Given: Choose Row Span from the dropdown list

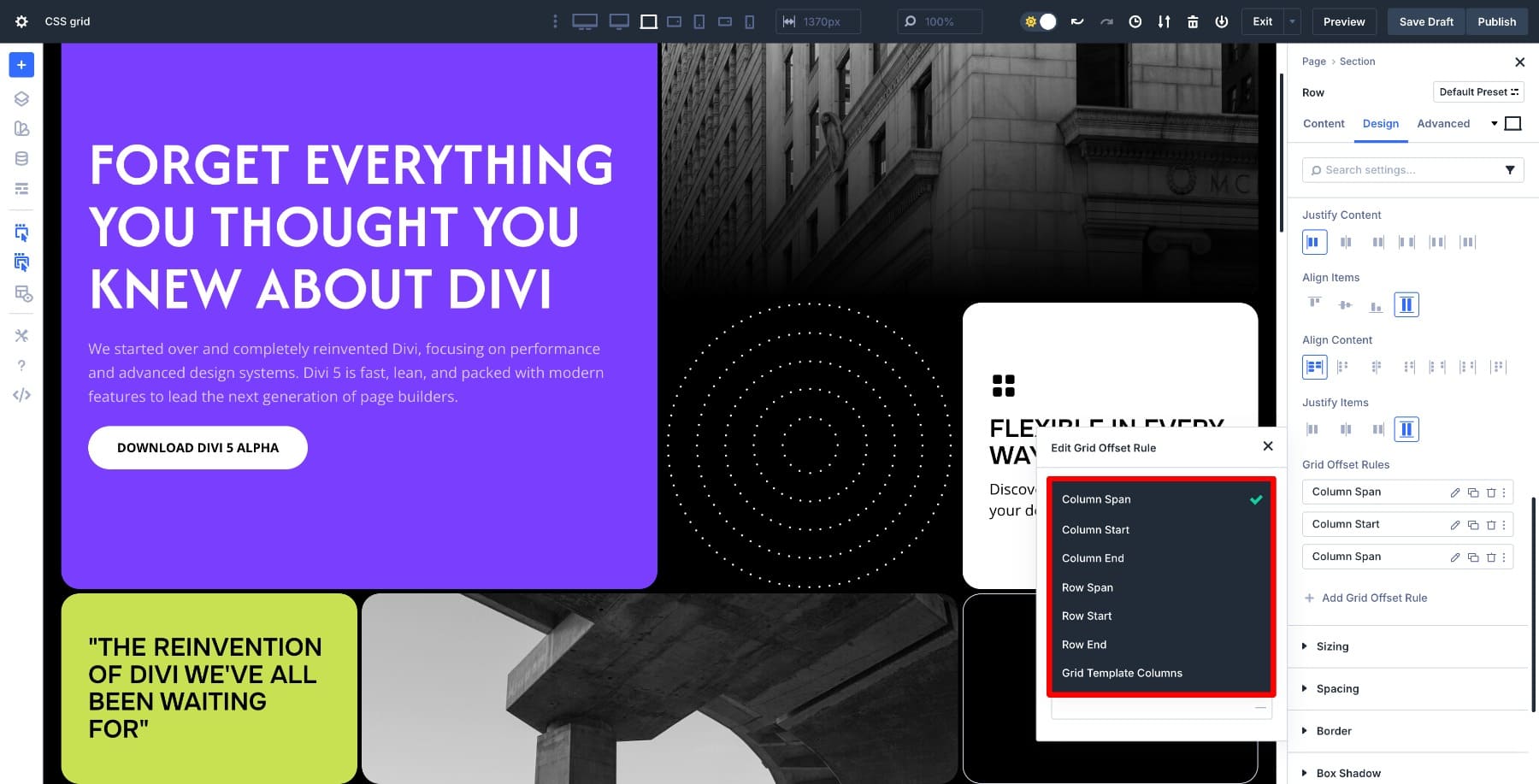Looking at the screenshot, I should 1087,587.
